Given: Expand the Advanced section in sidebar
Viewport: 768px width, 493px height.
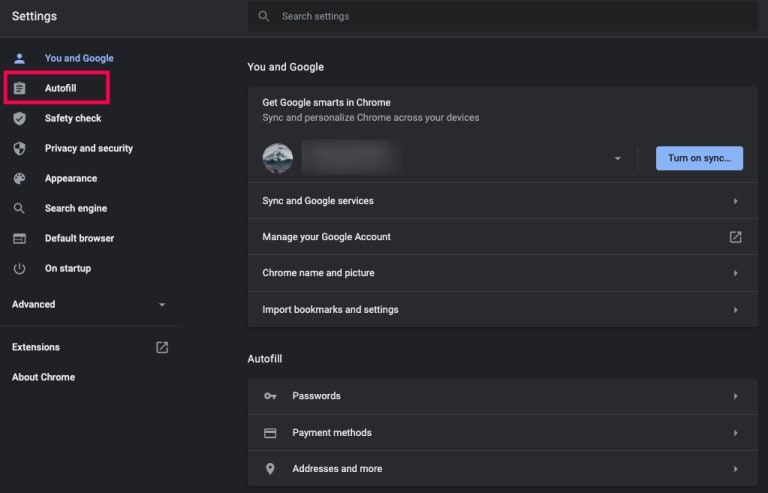Looking at the screenshot, I should [162, 304].
